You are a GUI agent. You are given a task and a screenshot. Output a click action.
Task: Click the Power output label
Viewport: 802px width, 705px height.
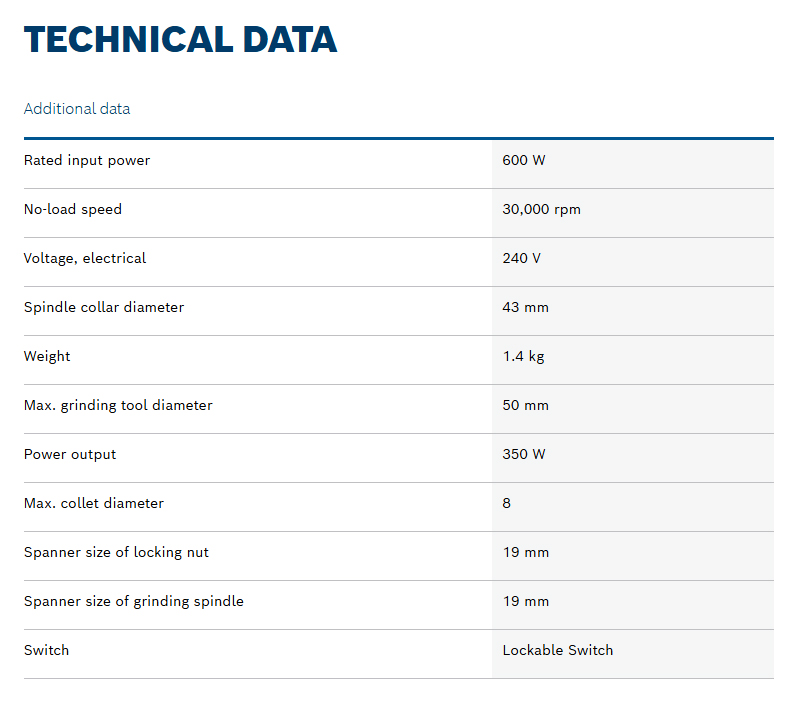(70, 454)
